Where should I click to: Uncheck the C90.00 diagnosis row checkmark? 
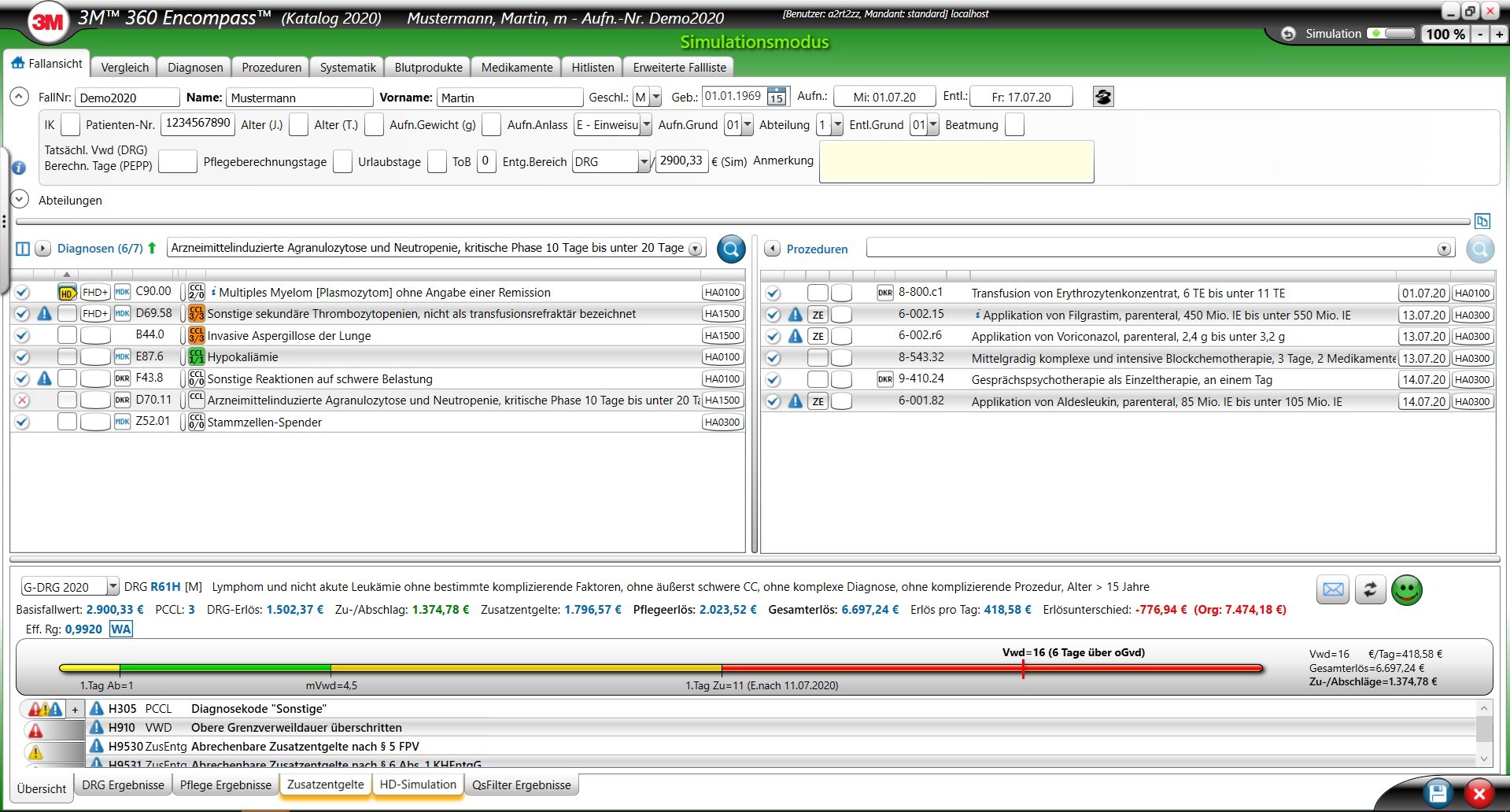pos(22,293)
